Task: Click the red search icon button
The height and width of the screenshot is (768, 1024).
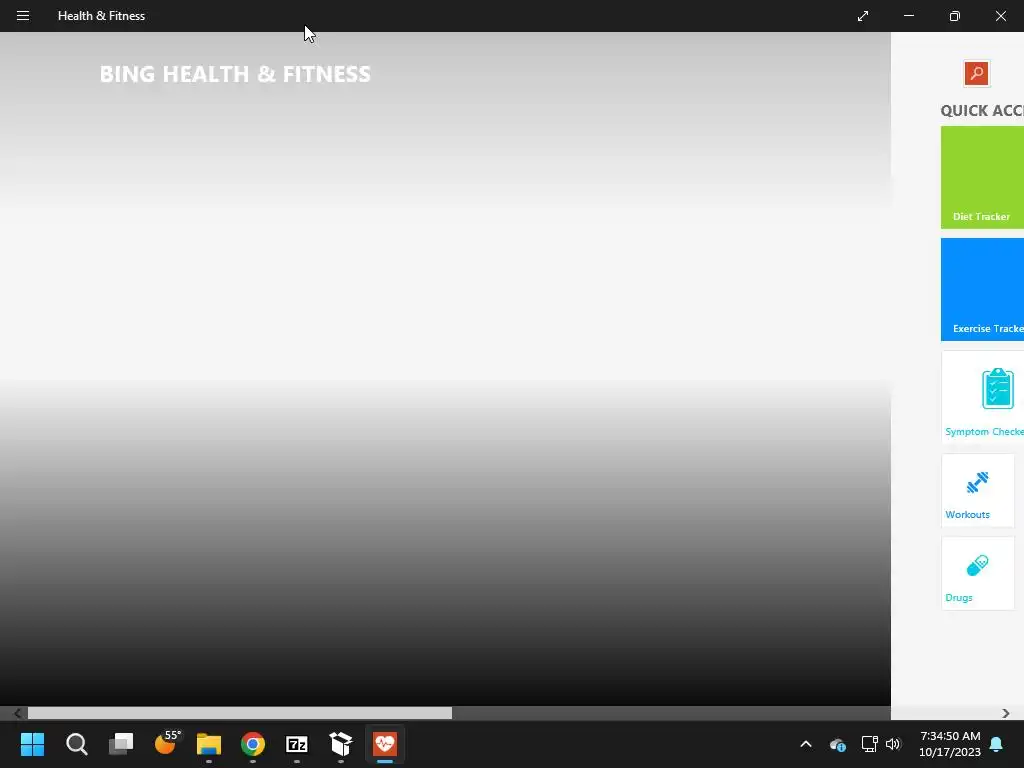Action: coord(976,73)
